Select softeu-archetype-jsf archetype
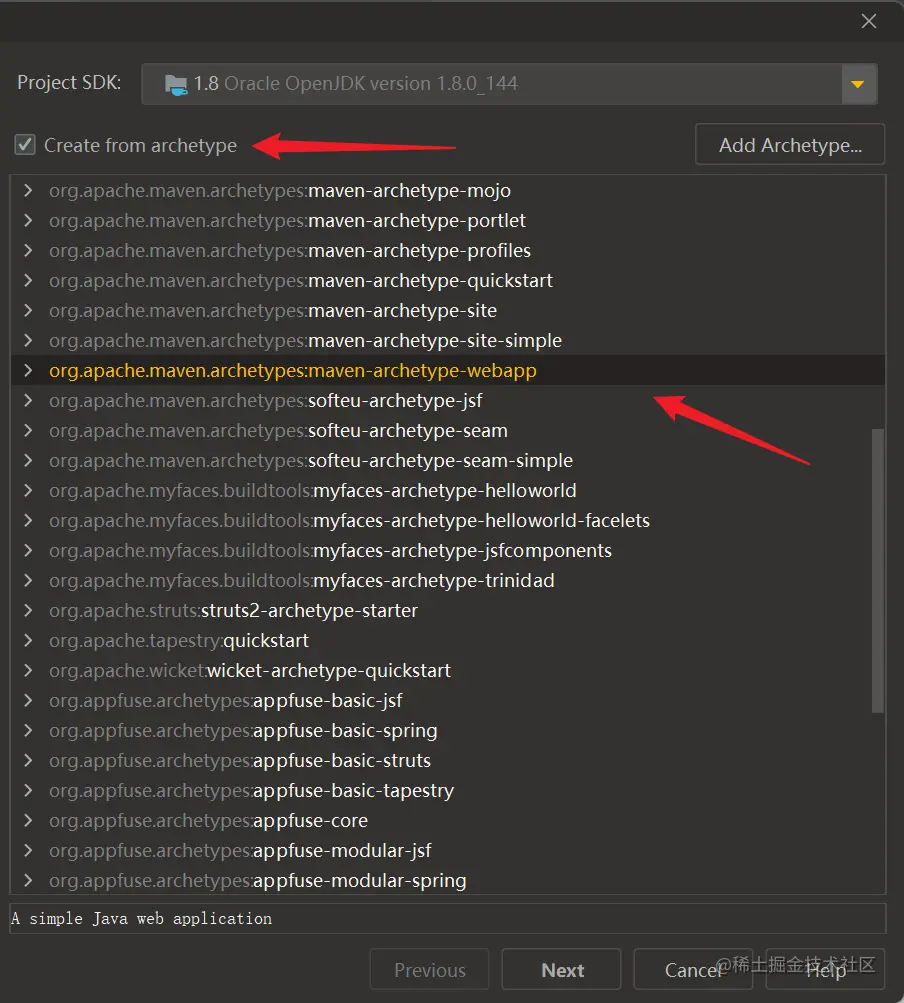This screenshot has width=904, height=1003. click(x=266, y=401)
